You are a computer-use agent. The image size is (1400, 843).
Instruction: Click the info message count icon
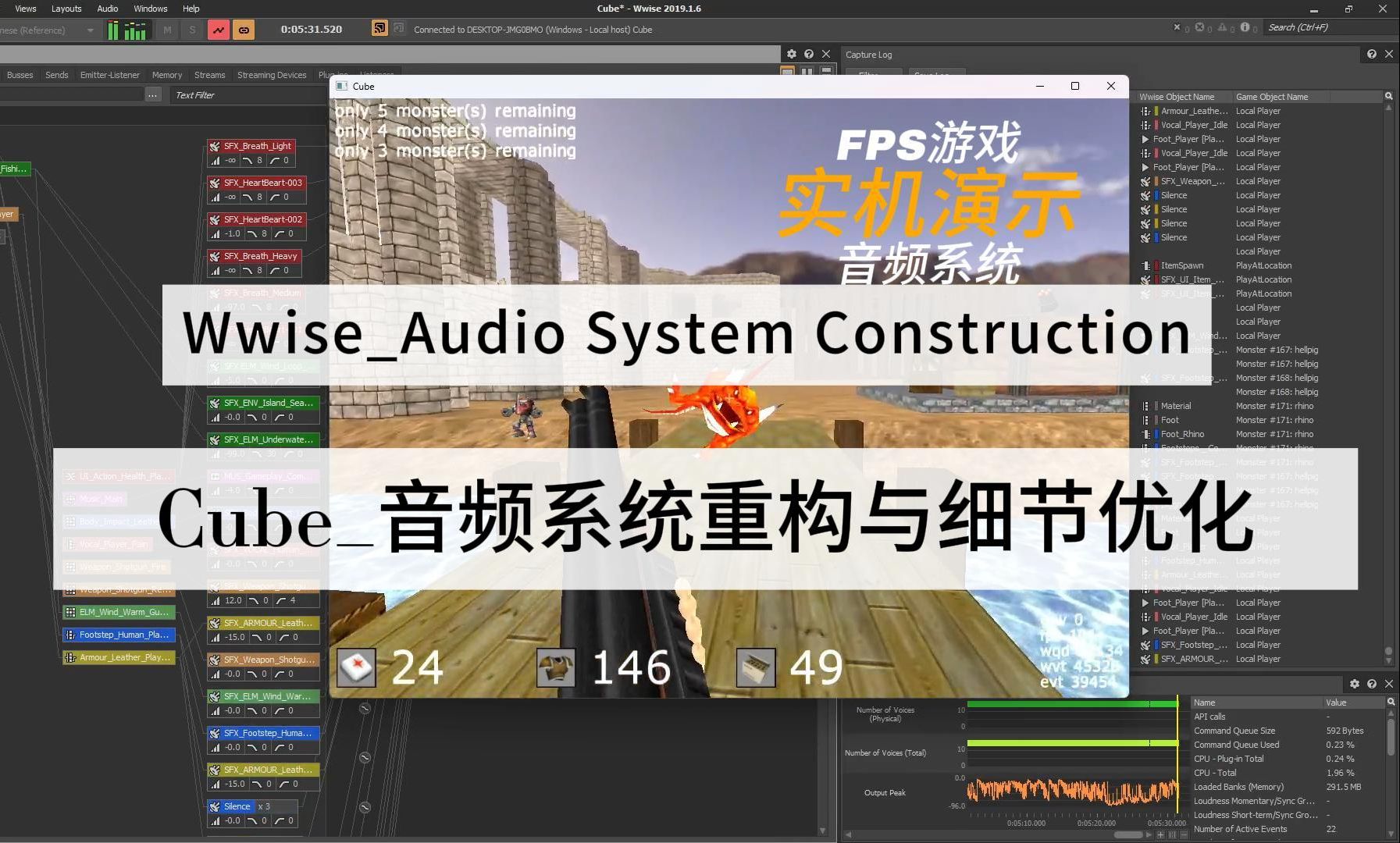point(1245,27)
